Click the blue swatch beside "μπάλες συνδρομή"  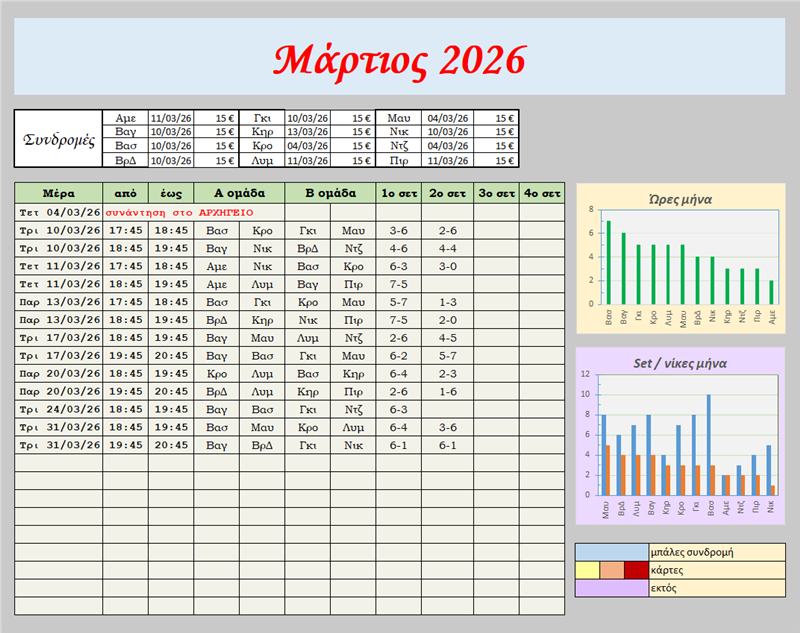click(x=611, y=552)
